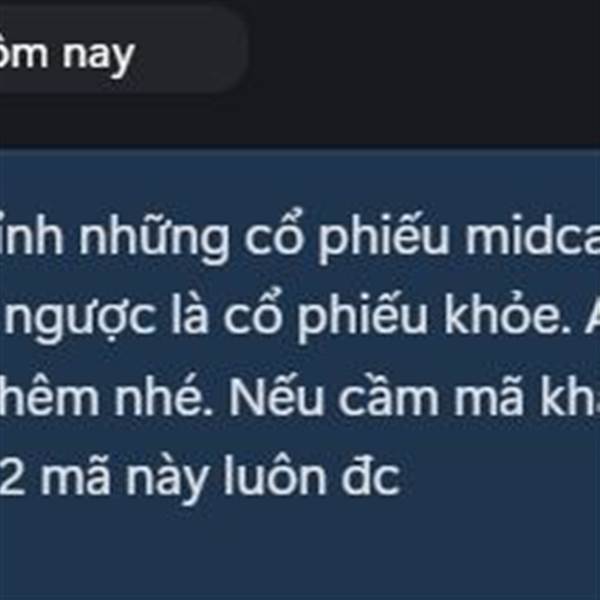
Task: Click the "hôm nay" date pill
Action: coord(122,50)
